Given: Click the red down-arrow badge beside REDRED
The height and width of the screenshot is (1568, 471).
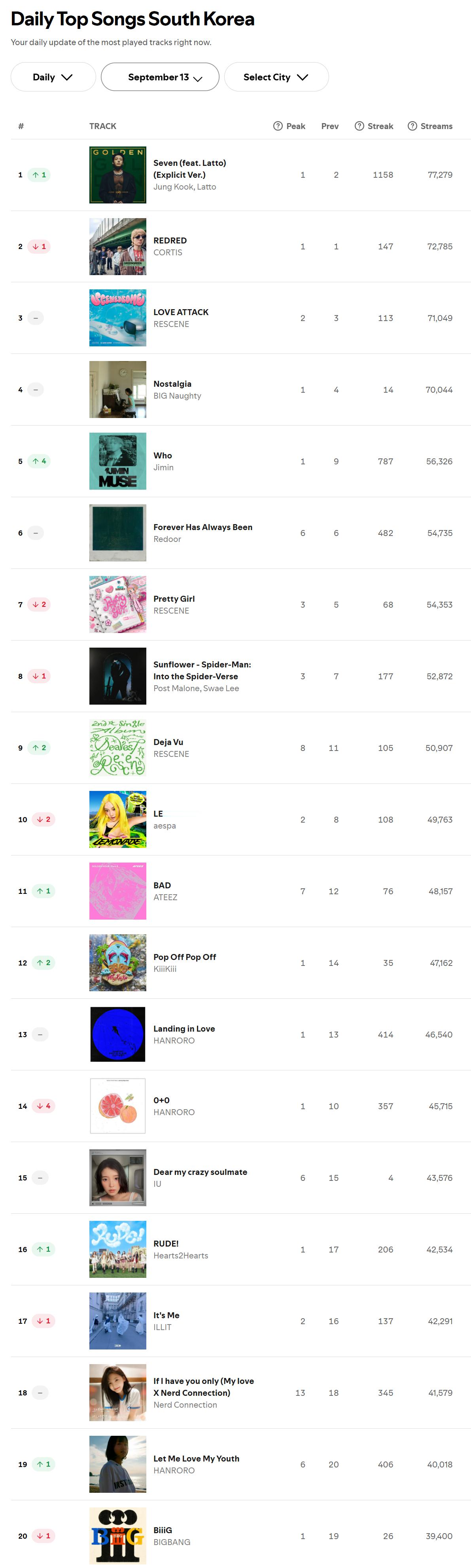Looking at the screenshot, I should [x=39, y=246].
